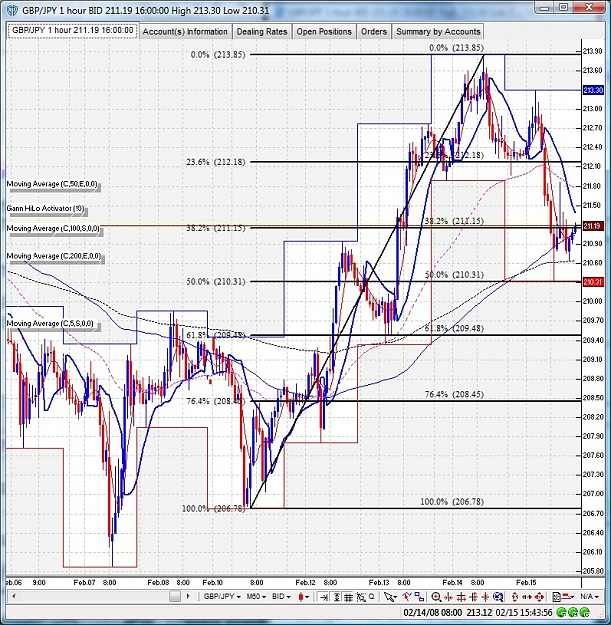Click first green connection status icon
The width and height of the screenshot is (611, 625).
pyautogui.click(x=562, y=612)
